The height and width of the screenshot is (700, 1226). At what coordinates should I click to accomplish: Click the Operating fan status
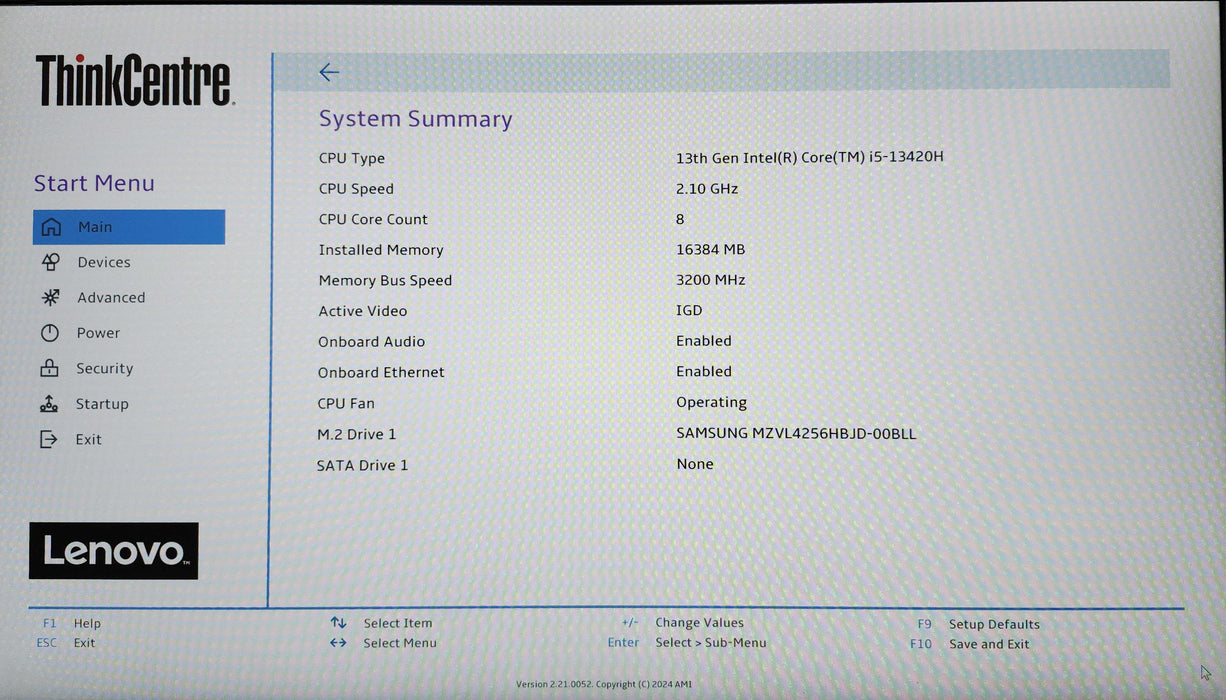(x=711, y=402)
